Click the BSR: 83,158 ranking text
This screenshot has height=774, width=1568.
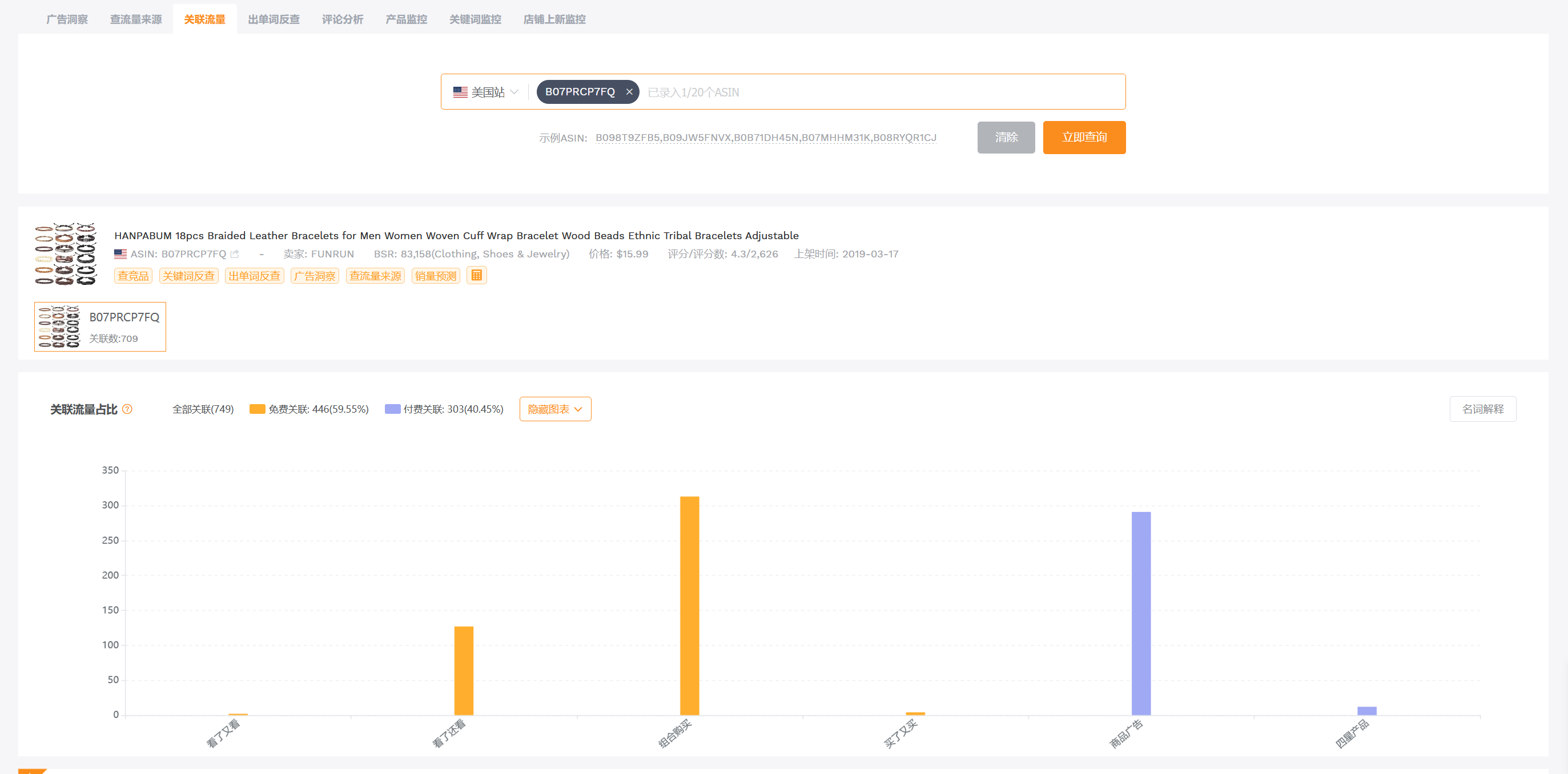point(472,255)
